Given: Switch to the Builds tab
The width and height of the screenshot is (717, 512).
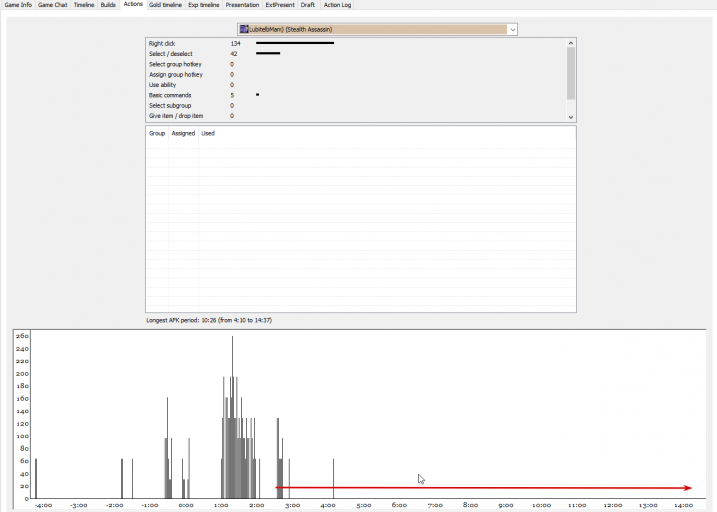Looking at the screenshot, I should click(108, 5).
